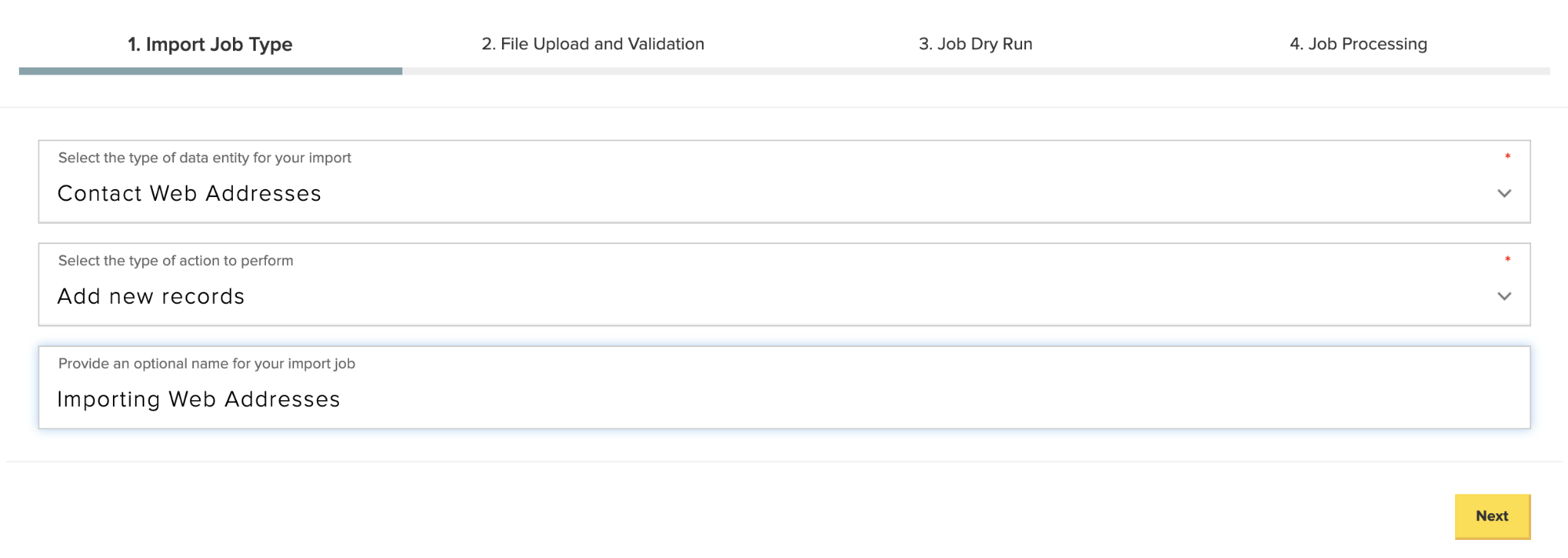Click the 'Select the type of data entity' label
The height and width of the screenshot is (558, 1568).
pos(204,158)
